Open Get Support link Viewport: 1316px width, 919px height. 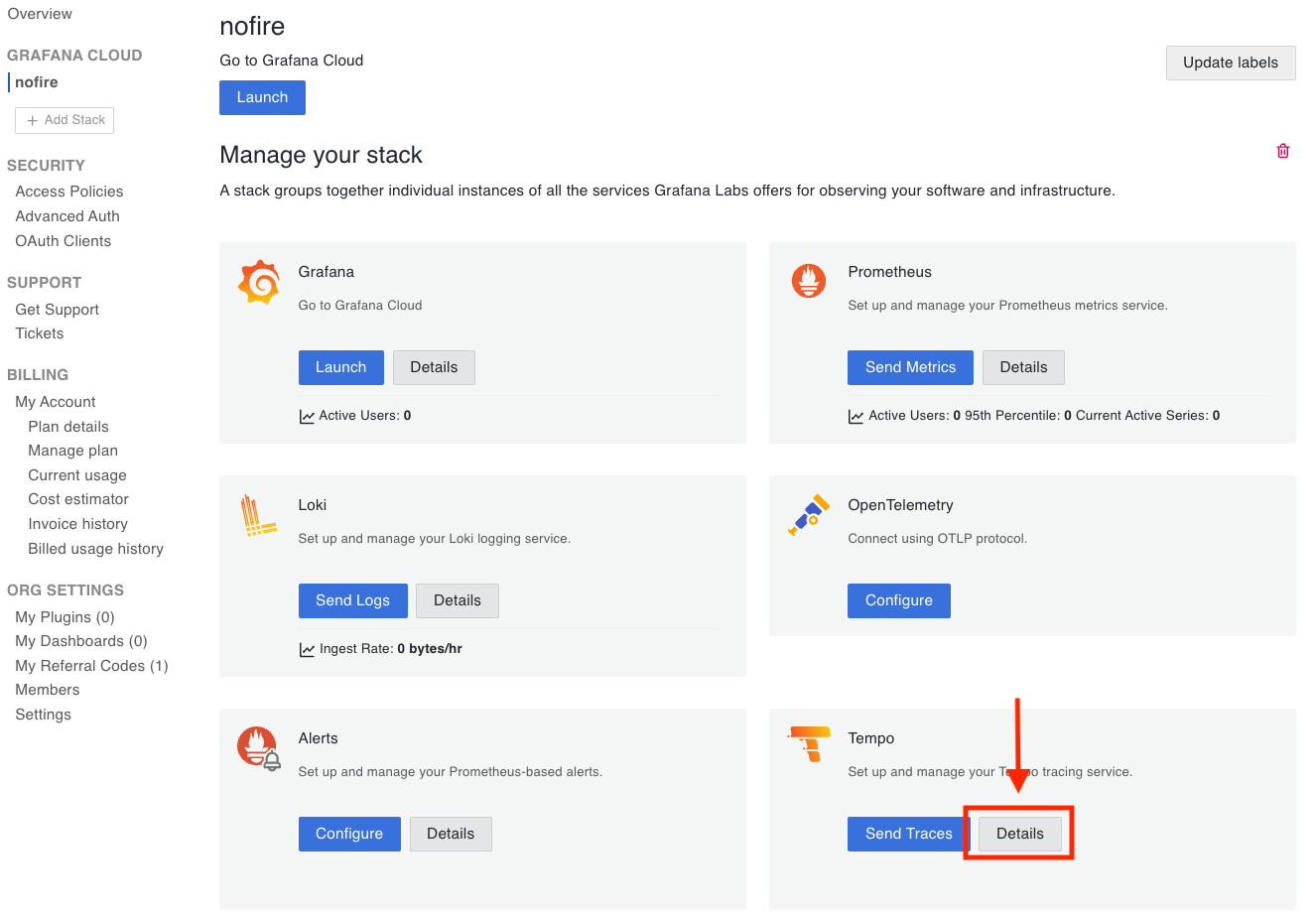58,310
